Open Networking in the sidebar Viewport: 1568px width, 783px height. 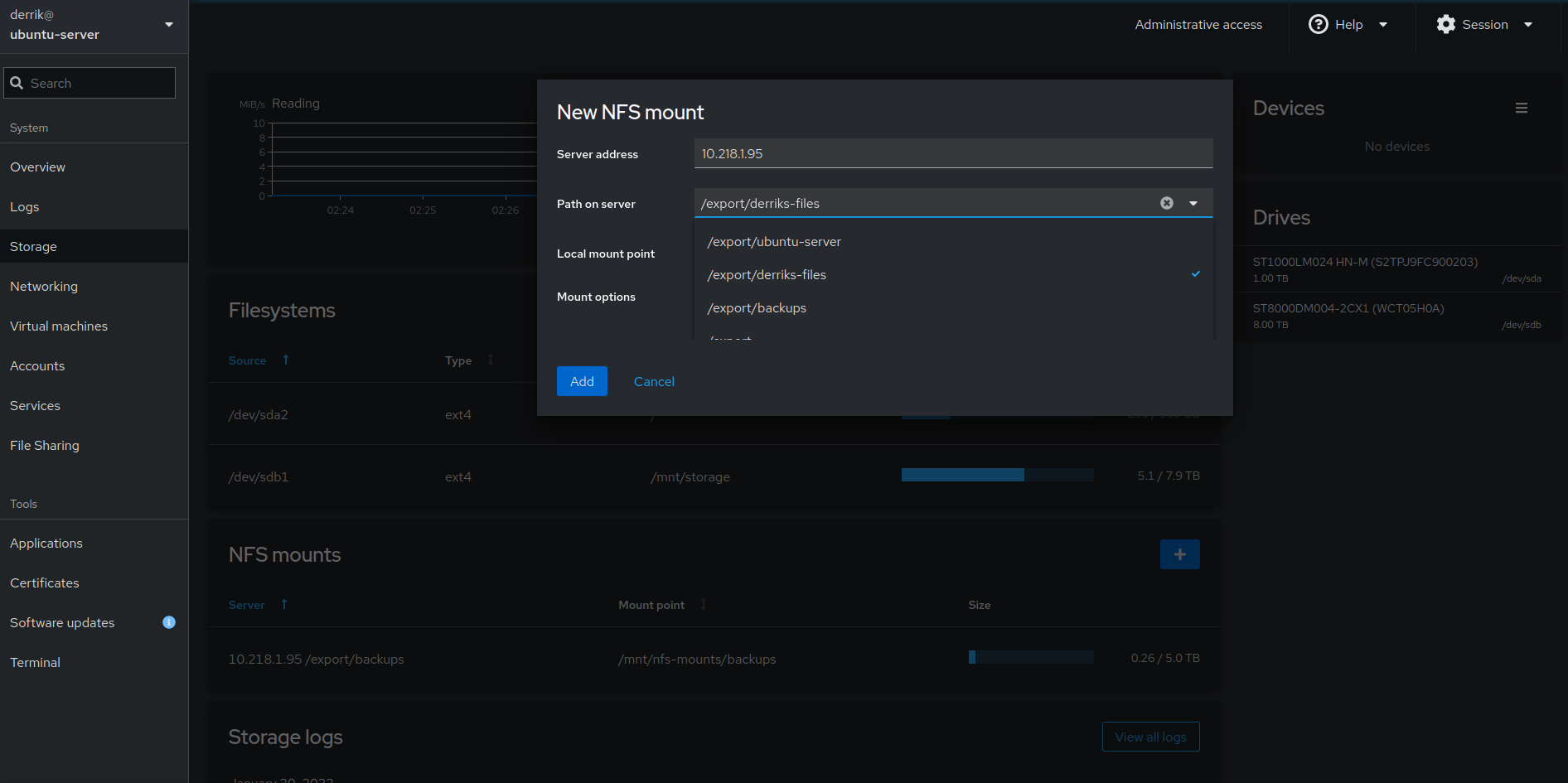click(x=44, y=286)
